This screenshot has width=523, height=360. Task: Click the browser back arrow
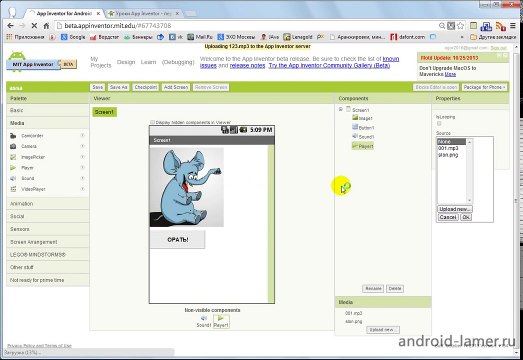[x=10, y=26]
